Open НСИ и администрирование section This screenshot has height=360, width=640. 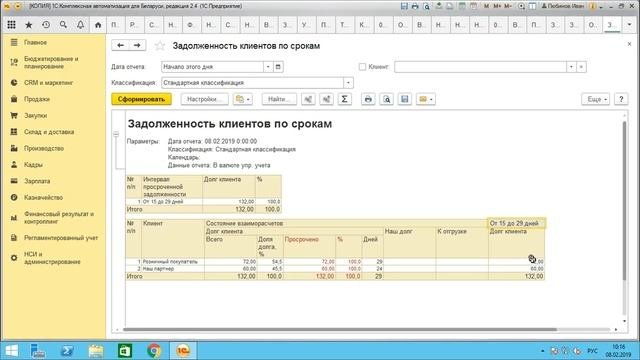[53, 258]
